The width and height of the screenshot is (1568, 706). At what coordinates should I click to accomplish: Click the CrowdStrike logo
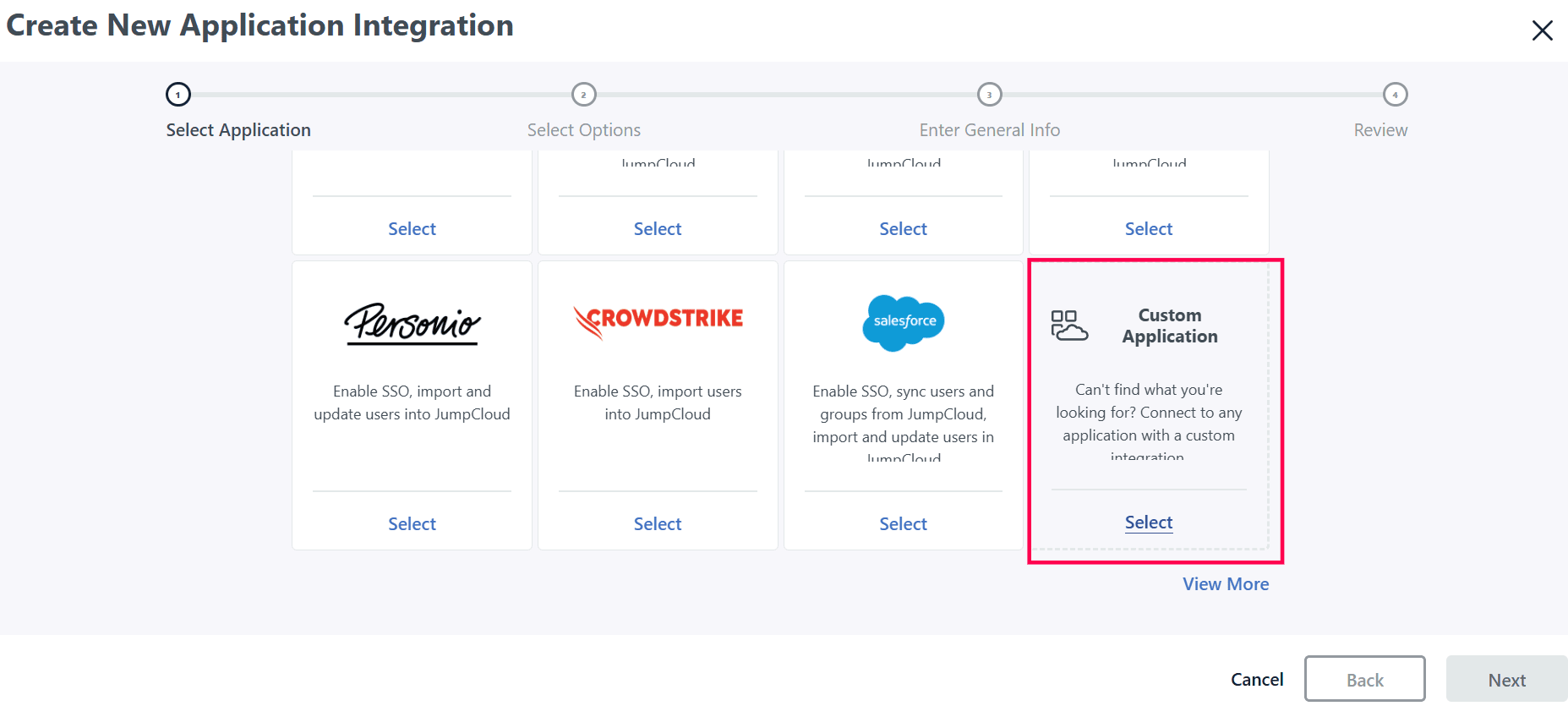[x=658, y=320]
